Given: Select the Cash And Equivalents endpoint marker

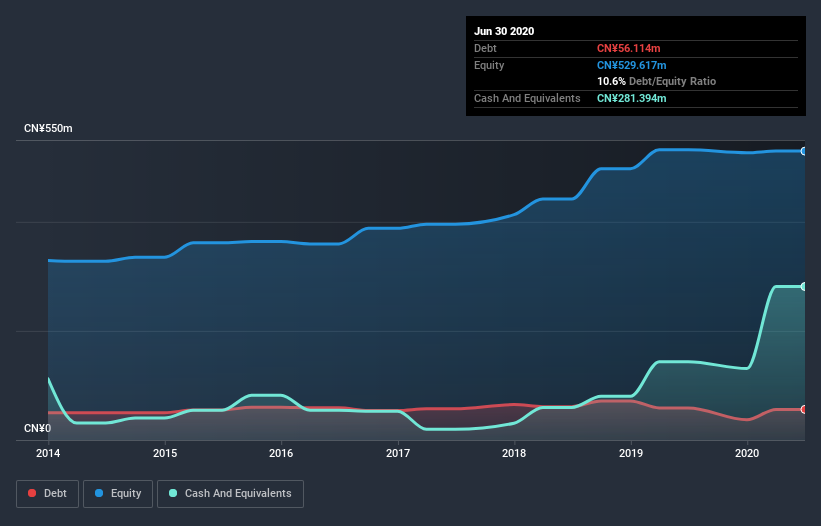Looking at the screenshot, I should (804, 286).
